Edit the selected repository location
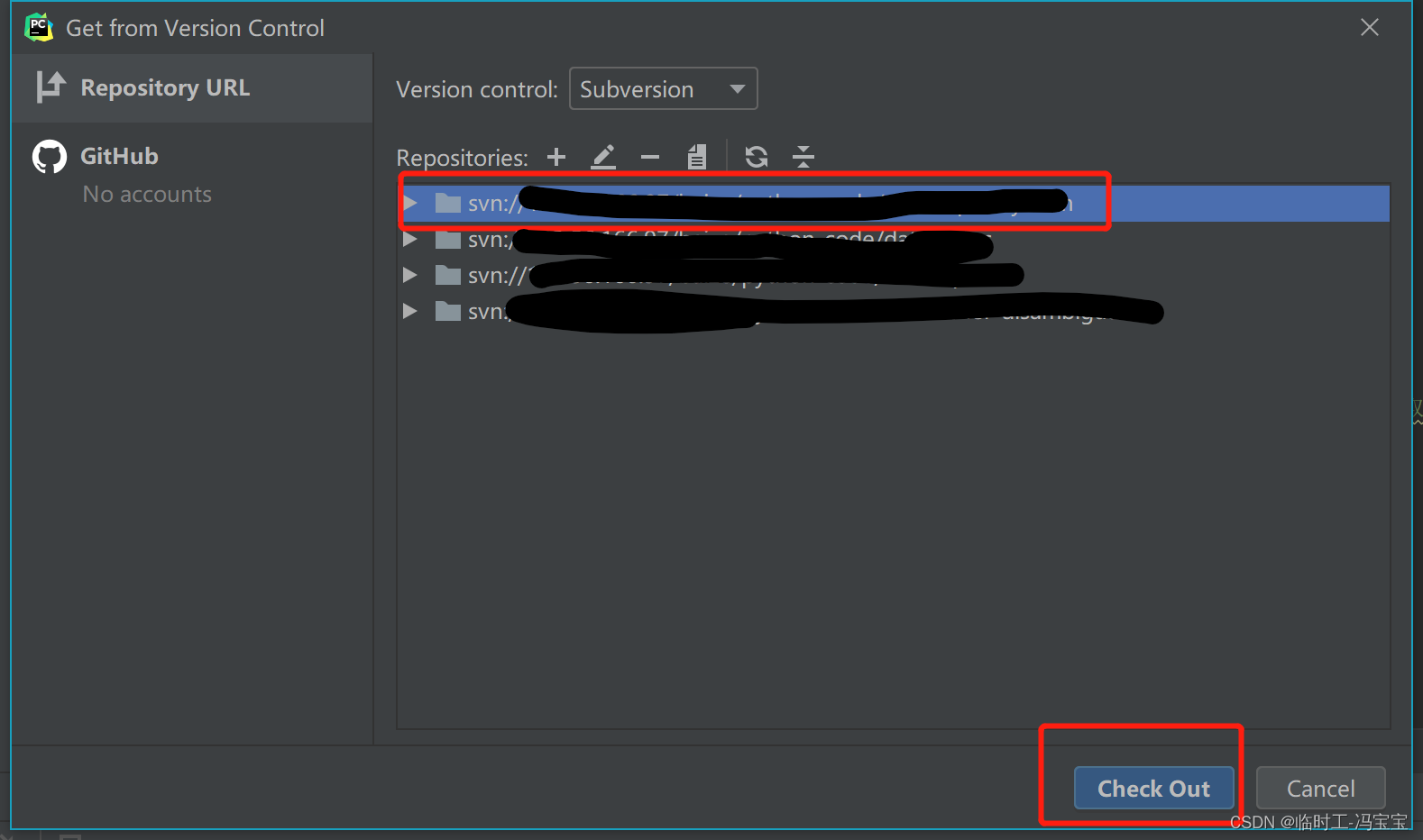This screenshot has height=840, width=1423. pyautogui.click(x=603, y=157)
